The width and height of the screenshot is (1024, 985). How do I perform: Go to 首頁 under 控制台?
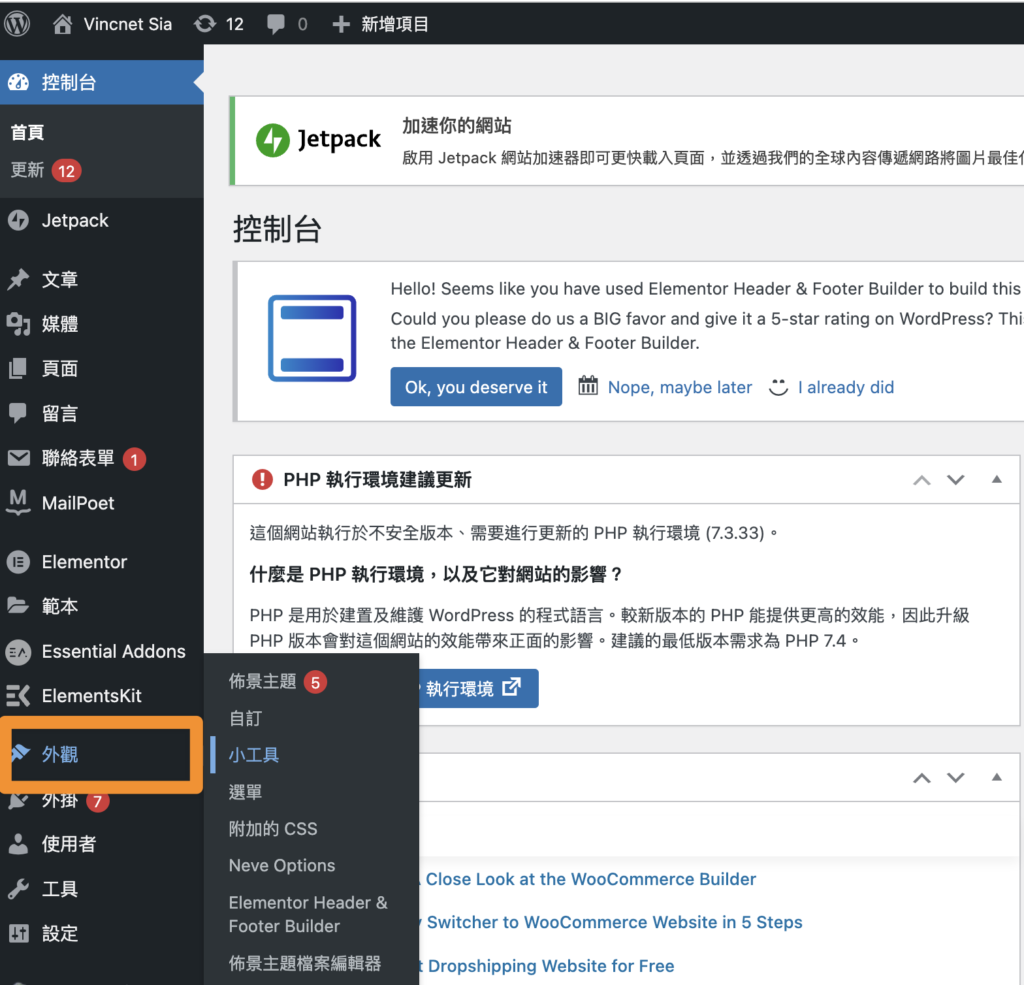click(x=27, y=133)
